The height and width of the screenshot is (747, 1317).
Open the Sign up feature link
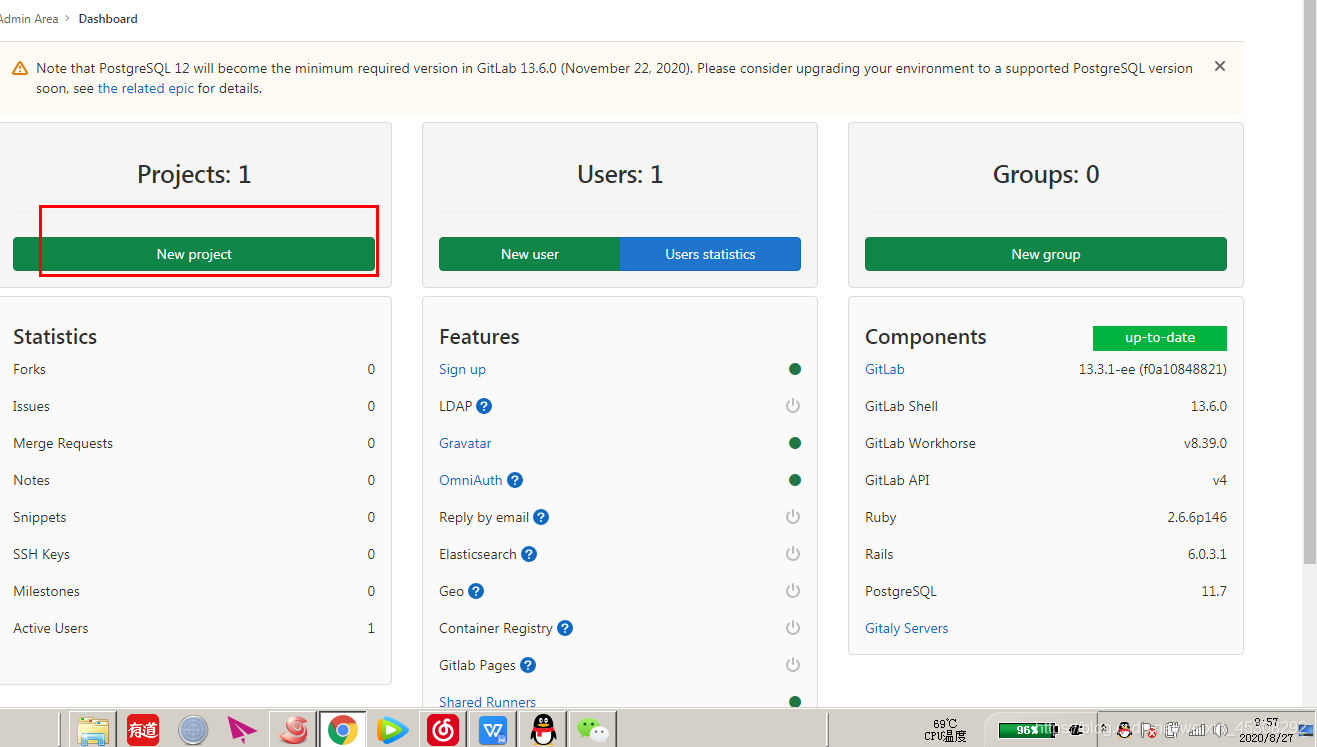[x=462, y=369]
